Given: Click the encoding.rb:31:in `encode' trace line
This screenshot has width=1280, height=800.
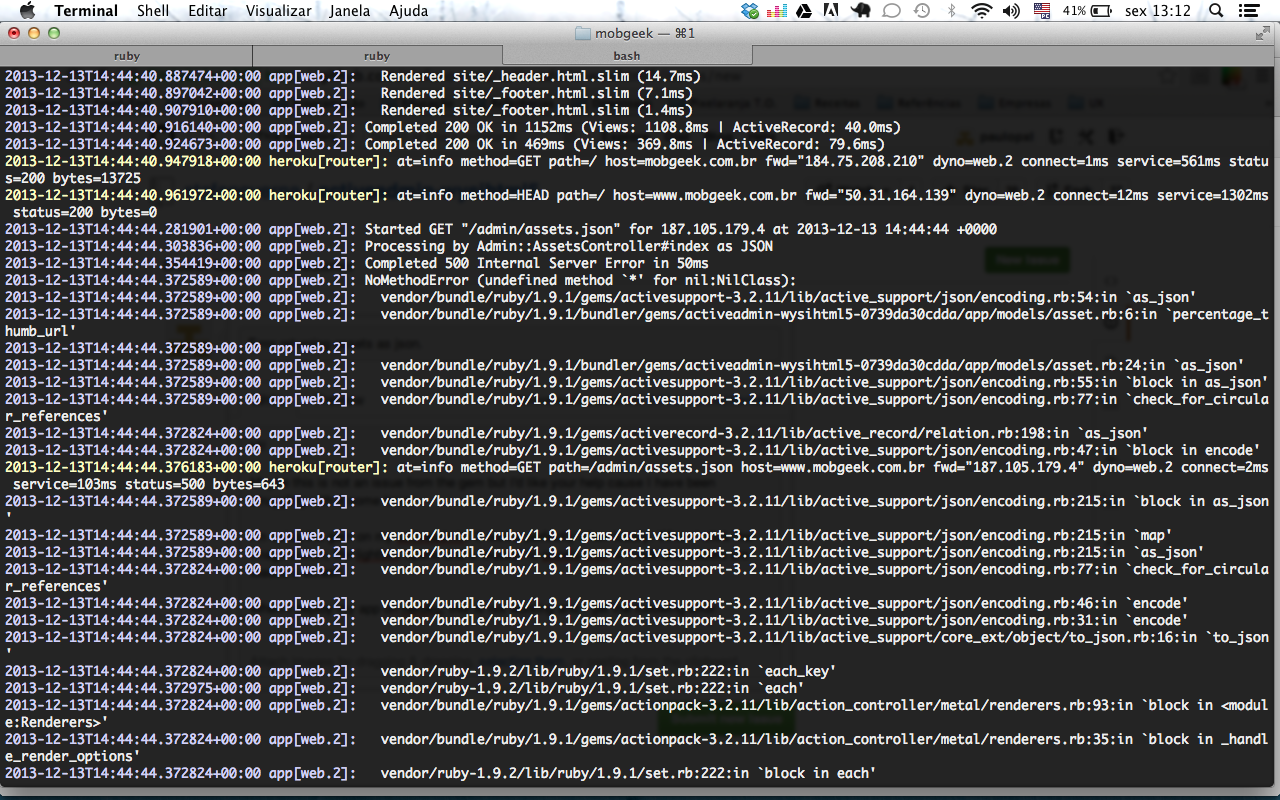Looking at the screenshot, I should pyautogui.click(x=597, y=620).
